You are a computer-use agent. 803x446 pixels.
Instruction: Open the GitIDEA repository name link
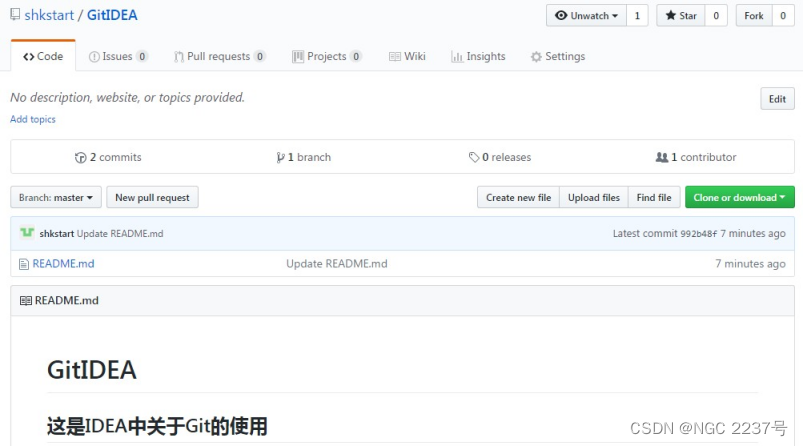point(112,15)
